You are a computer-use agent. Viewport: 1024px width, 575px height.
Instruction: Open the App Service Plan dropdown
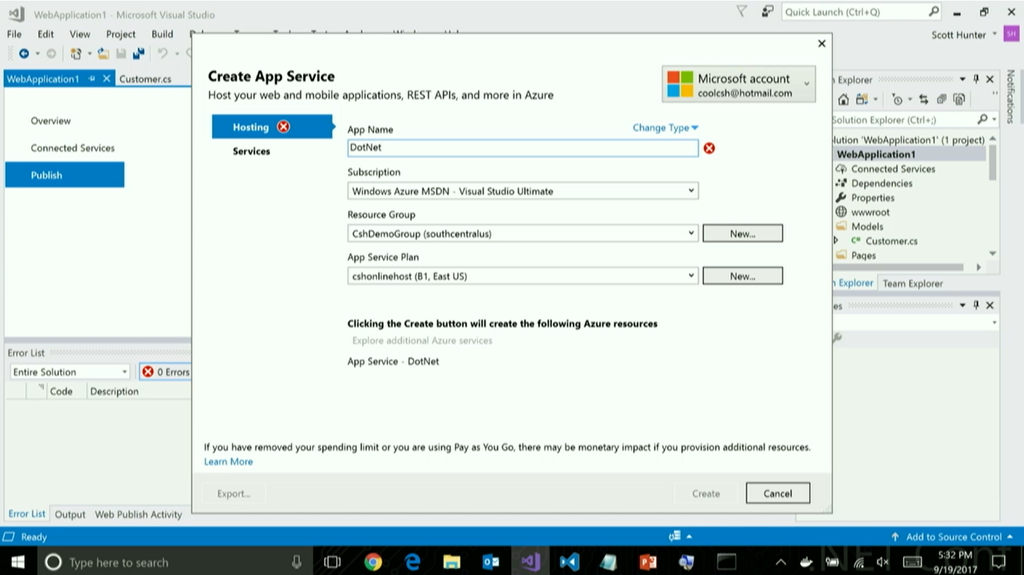click(x=691, y=276)
